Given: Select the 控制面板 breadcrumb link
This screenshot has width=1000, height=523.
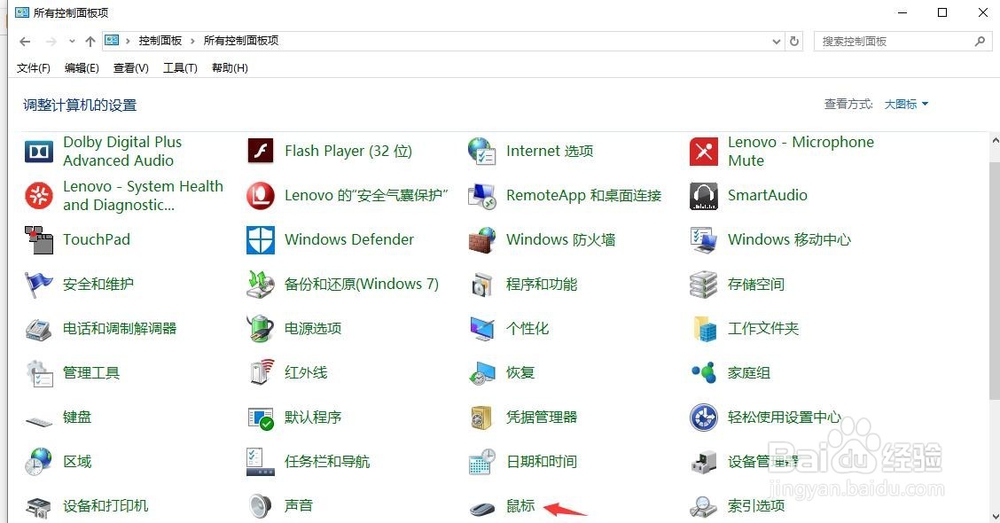Looking at the screenshot, I should tap(160, 41).
